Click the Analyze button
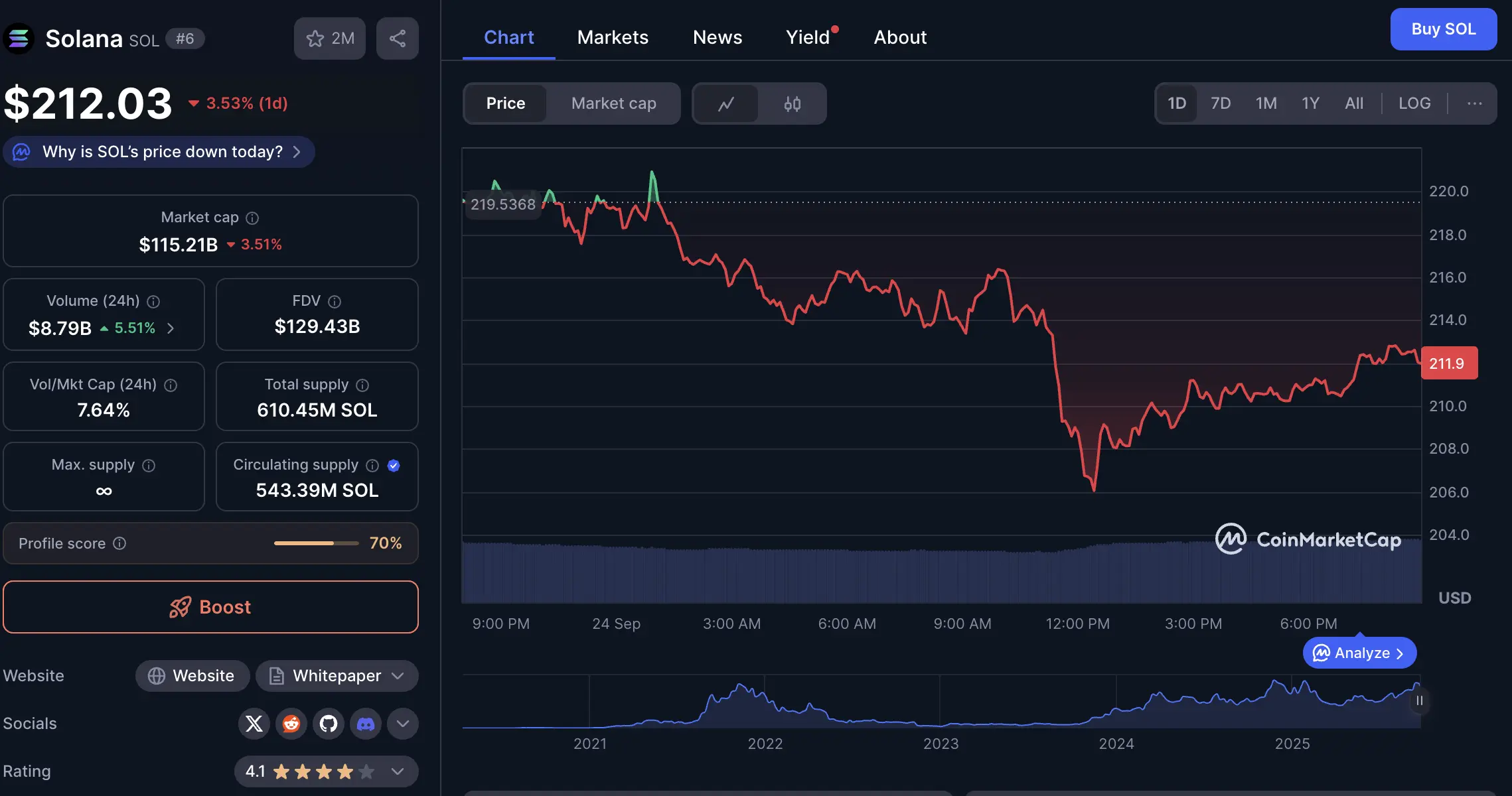Screen dimensions: 1512x796 tap(1359, 653)
